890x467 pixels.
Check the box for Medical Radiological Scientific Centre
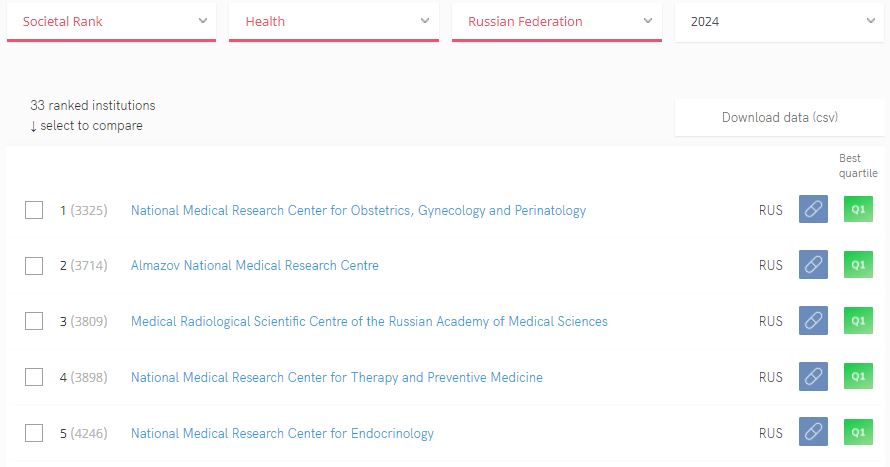[34, 321]
